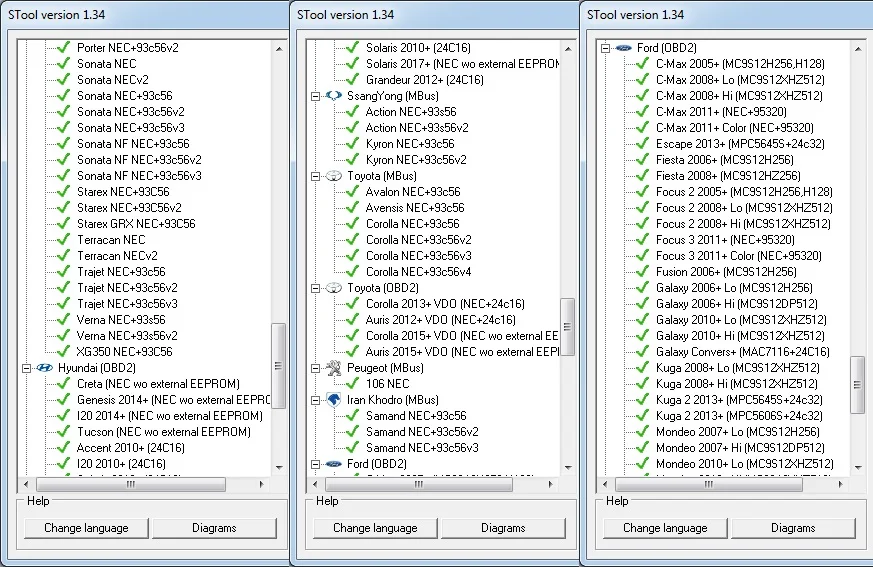Click Change language in left window
This screenshot has height=567, width=873.
(86, 528)
